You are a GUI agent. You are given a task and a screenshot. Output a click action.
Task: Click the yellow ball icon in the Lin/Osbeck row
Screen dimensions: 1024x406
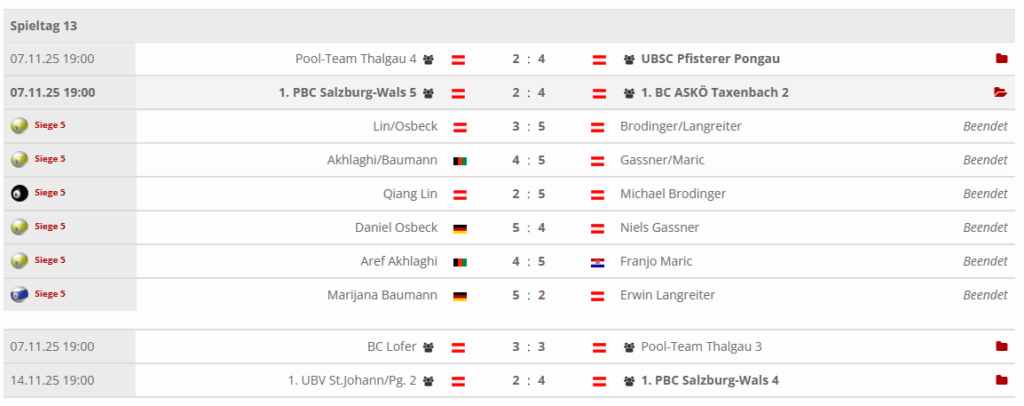click(x=19, y=126)
